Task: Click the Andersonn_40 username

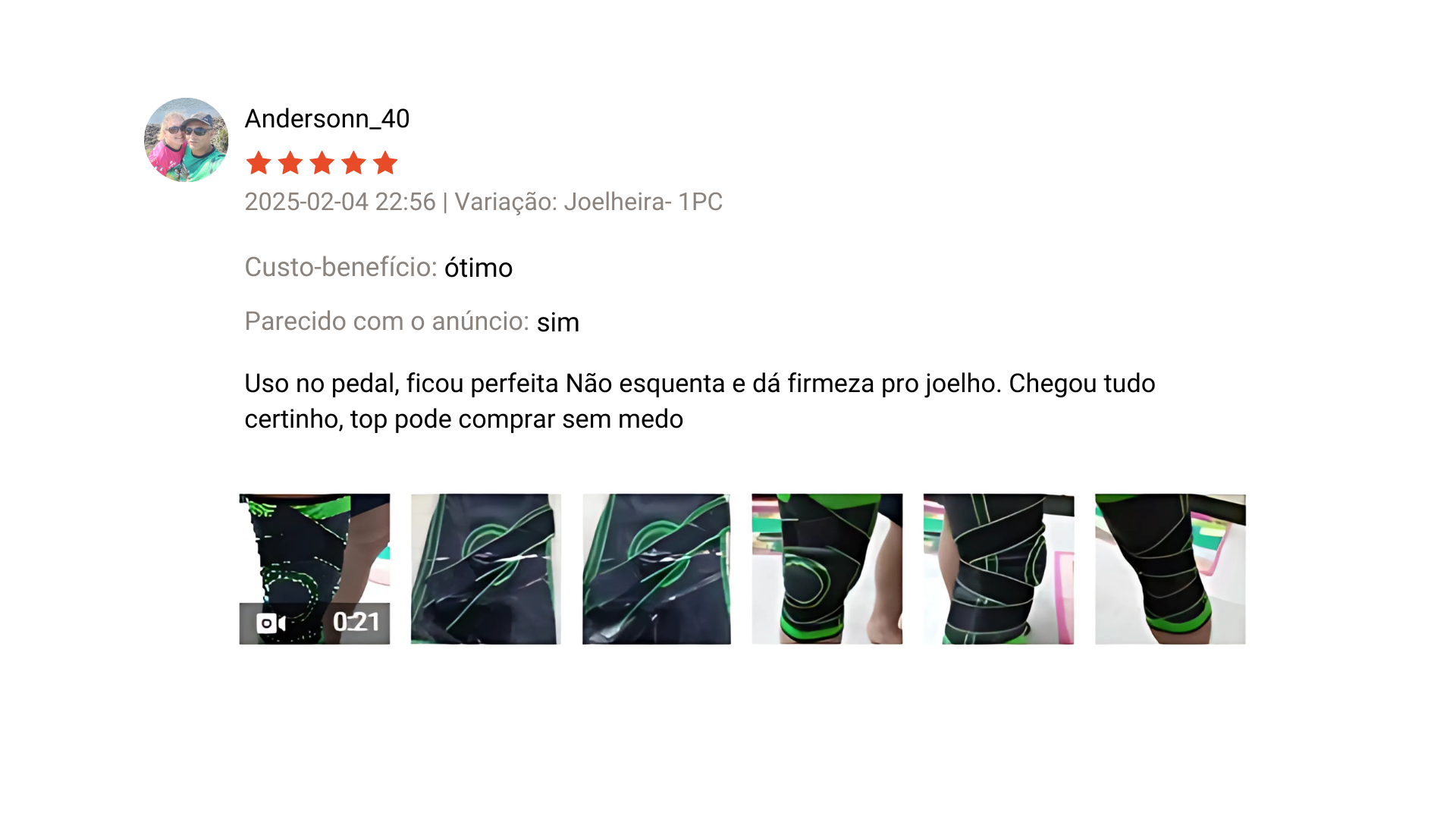Action: click(x=327, y=119)
